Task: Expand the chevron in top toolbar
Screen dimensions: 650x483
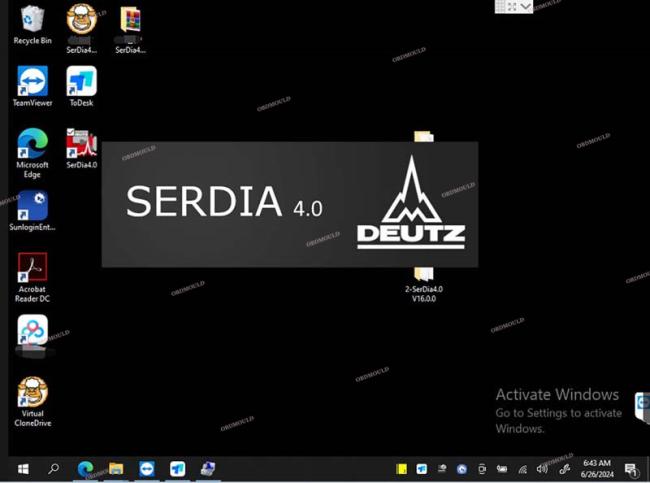Action: (x=526, y=6)
